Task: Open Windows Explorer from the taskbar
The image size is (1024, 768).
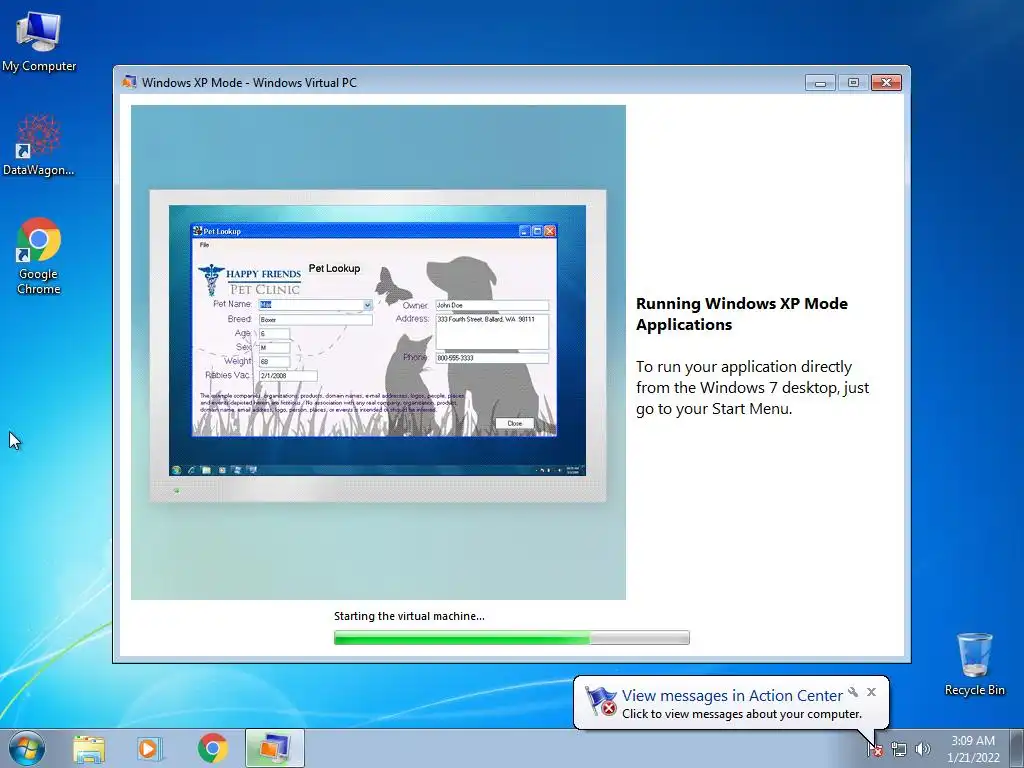Action: [x=89, y=749]
